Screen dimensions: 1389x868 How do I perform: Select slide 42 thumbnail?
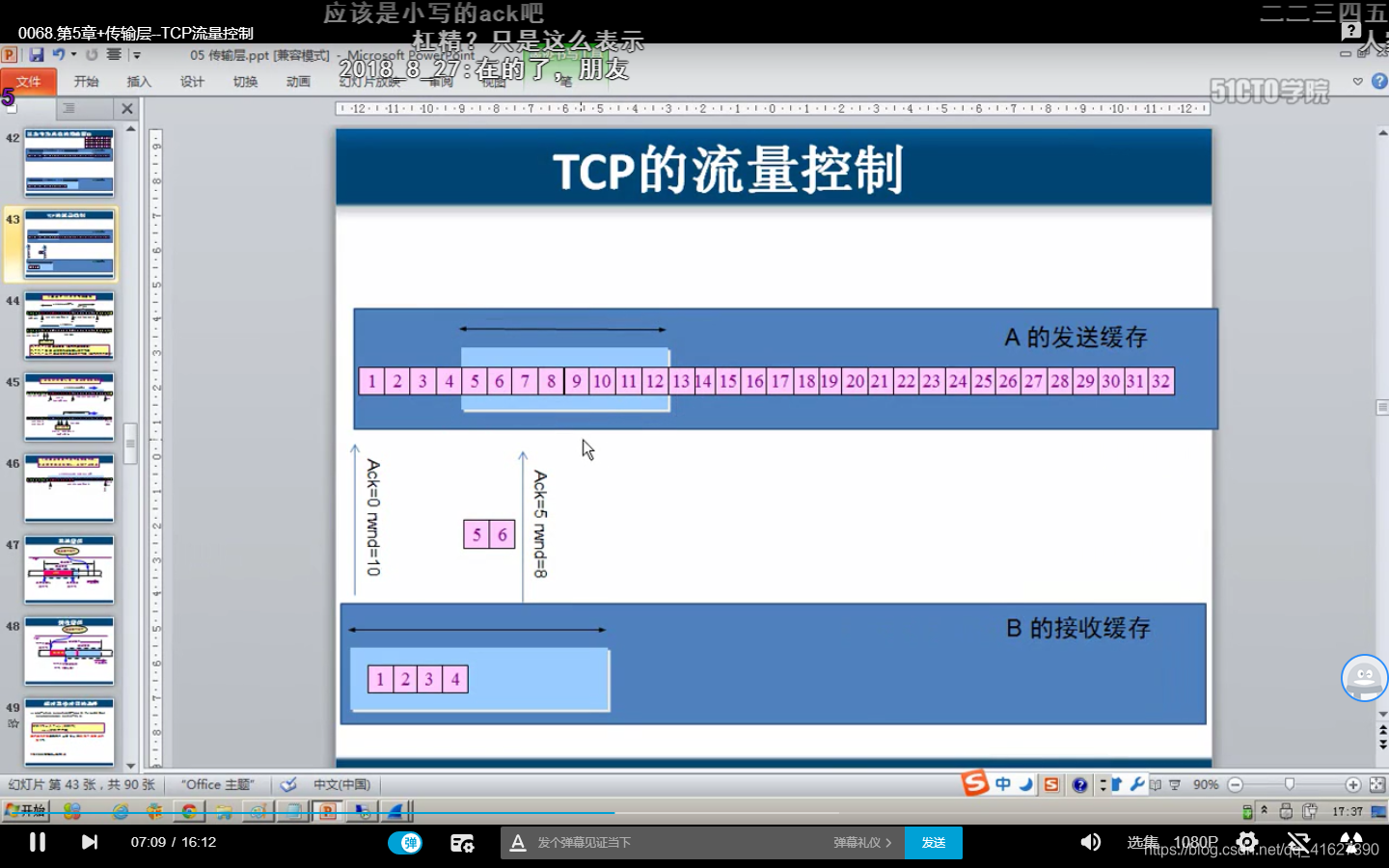click(69, 163)
